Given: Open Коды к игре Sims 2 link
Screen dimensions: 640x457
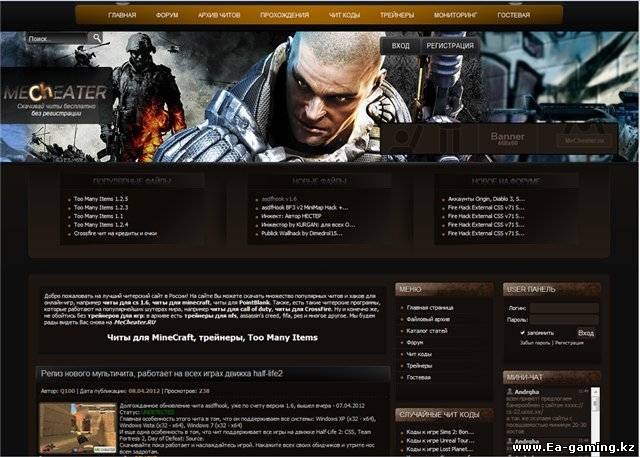Looking at the screenshot, I should click(440, 432).
